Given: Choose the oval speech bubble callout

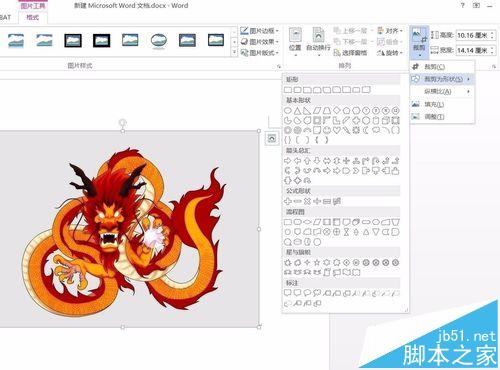Looking at the screenshot, I should pyautogui.click(x=307, y=293).
